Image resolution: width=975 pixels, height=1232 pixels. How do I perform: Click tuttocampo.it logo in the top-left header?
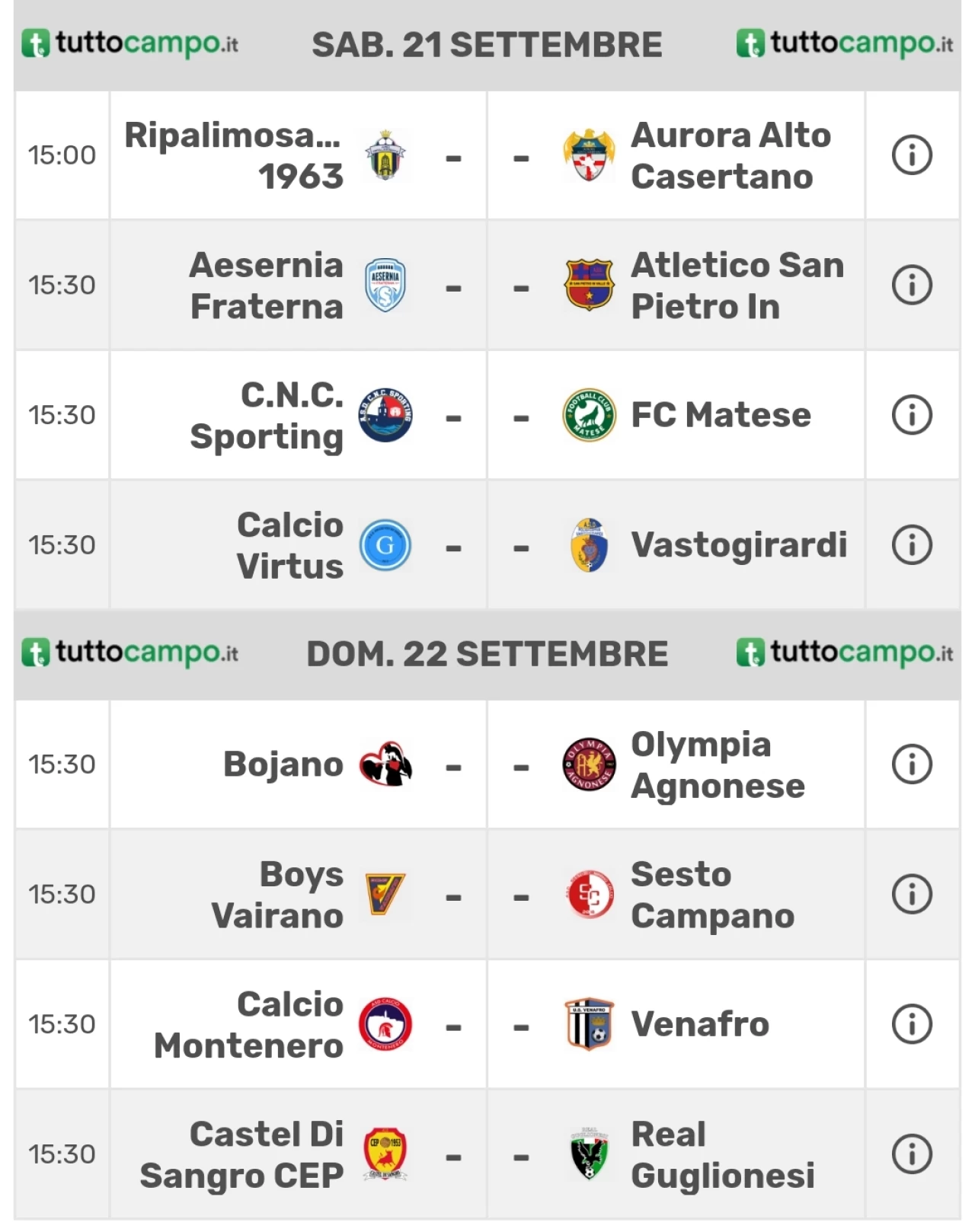(130, 43)
